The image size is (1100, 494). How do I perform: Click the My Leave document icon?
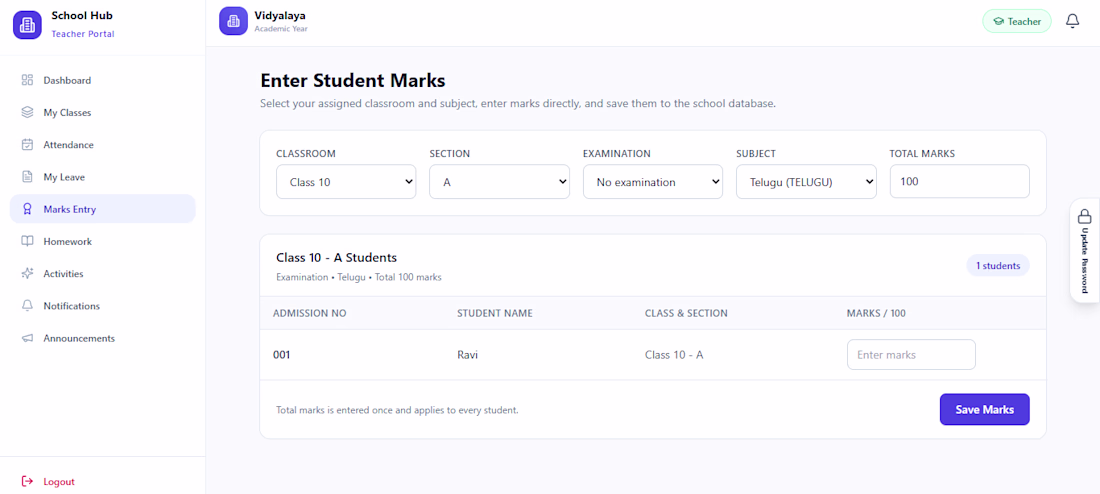[27, 177]
